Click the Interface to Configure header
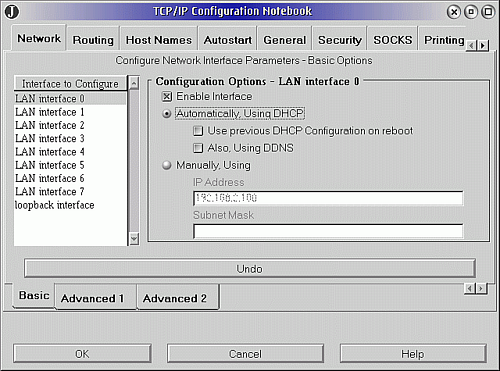 point(70,84)
